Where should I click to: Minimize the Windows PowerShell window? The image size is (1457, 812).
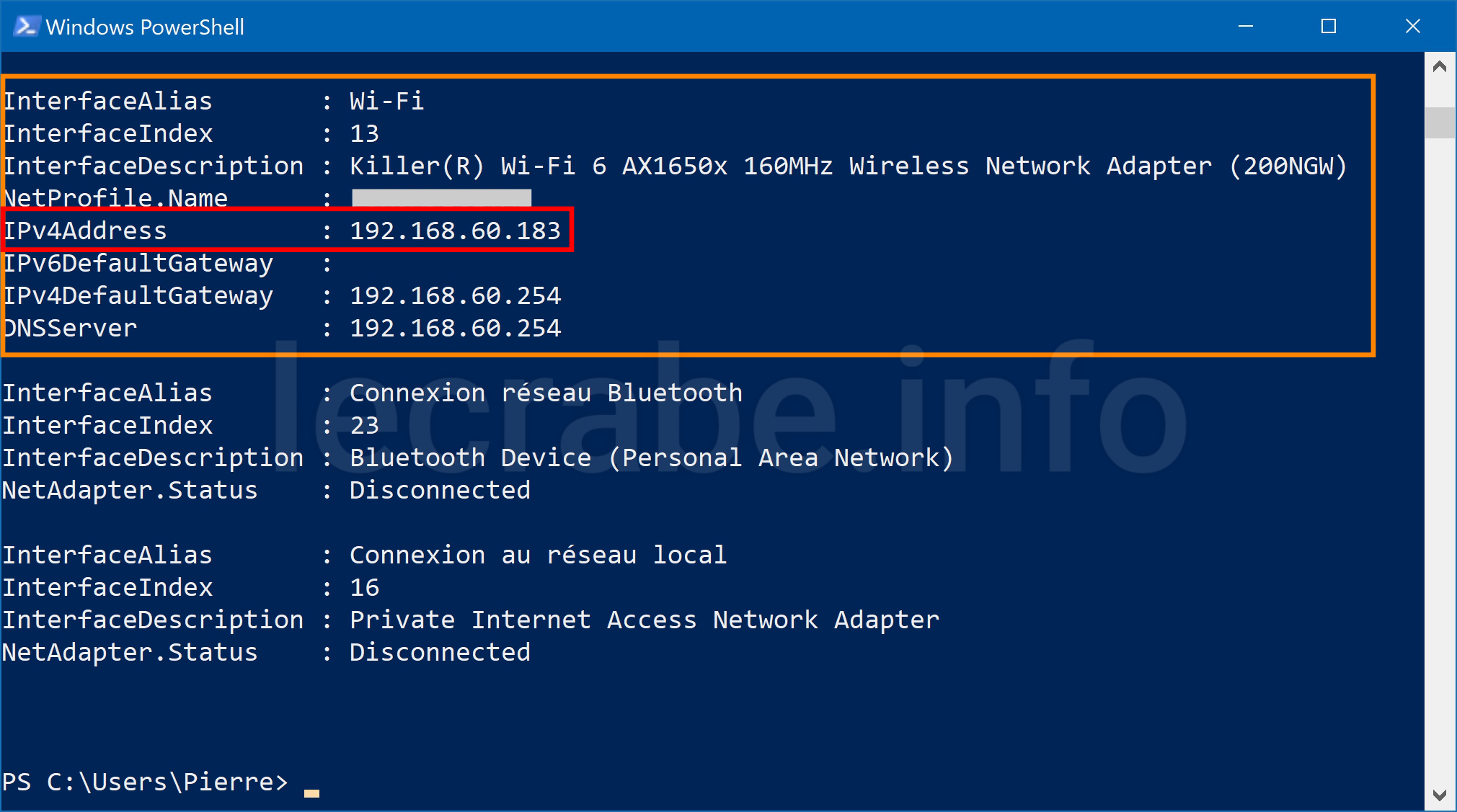(1246, 27)
